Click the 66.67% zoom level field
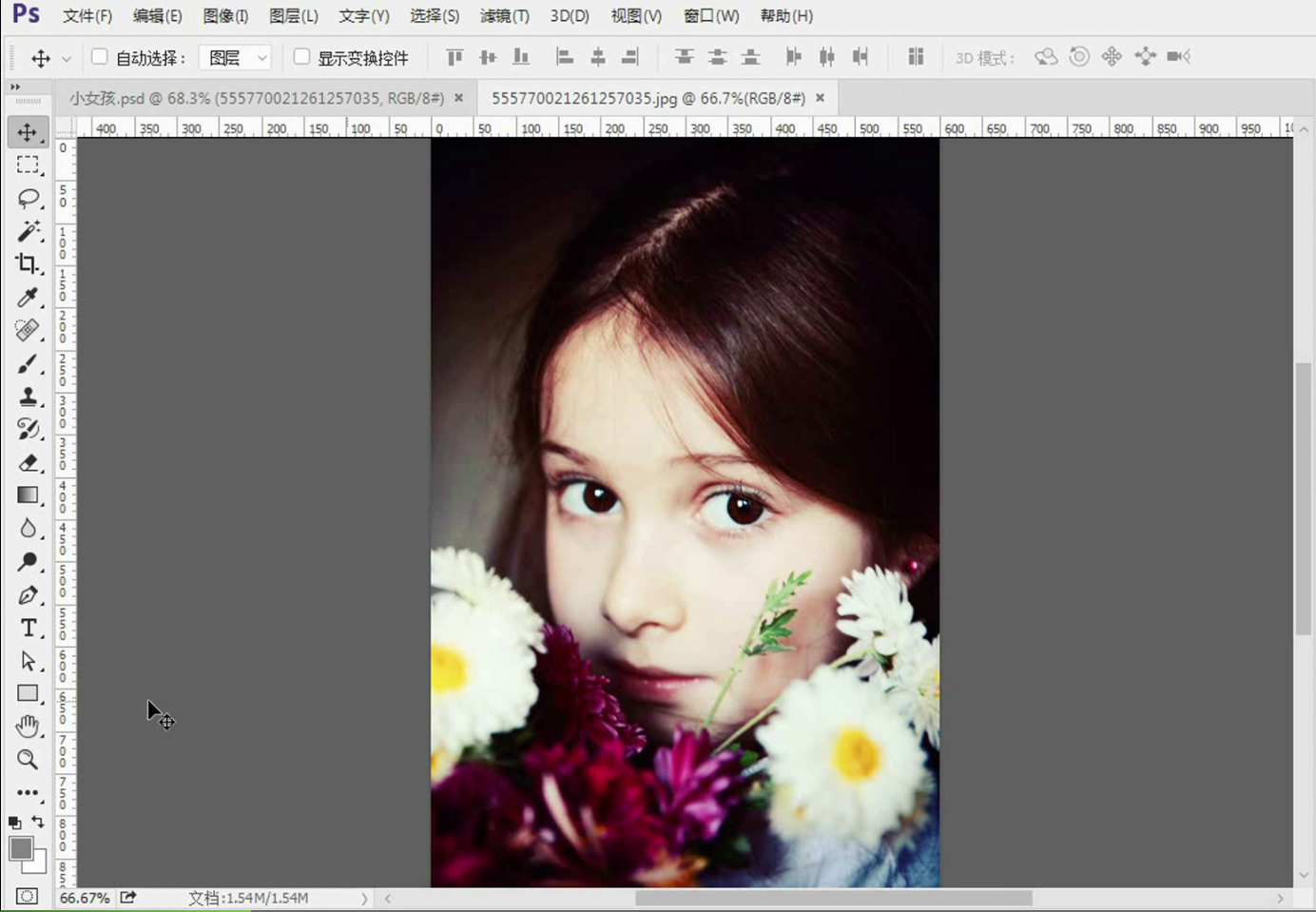This screenshot has height=912, width=1316. 85,898
